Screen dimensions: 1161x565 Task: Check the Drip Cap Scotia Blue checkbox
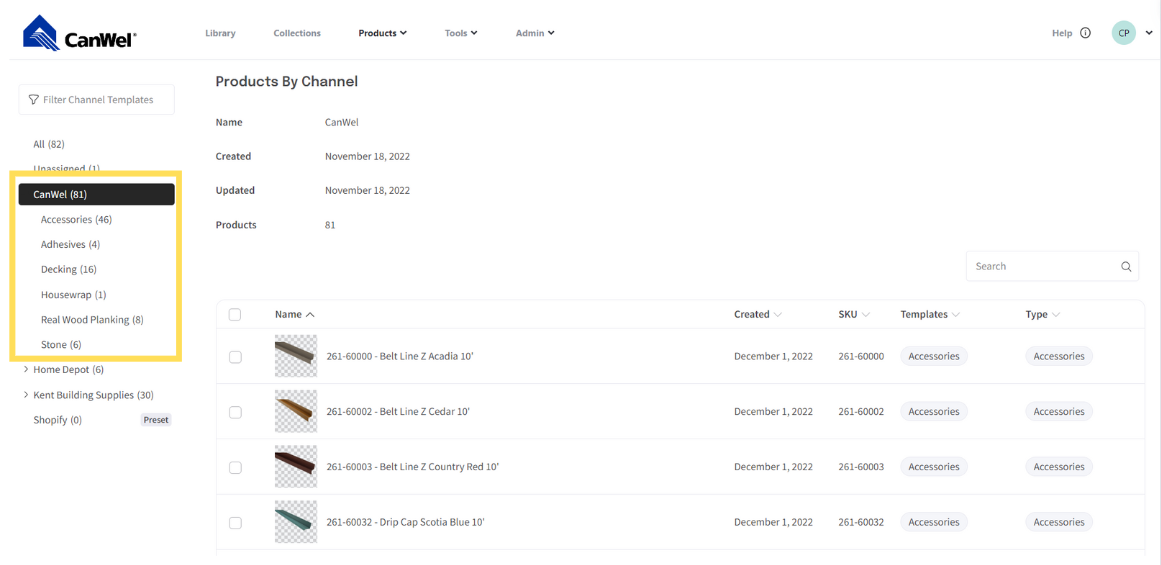[235, 523]
